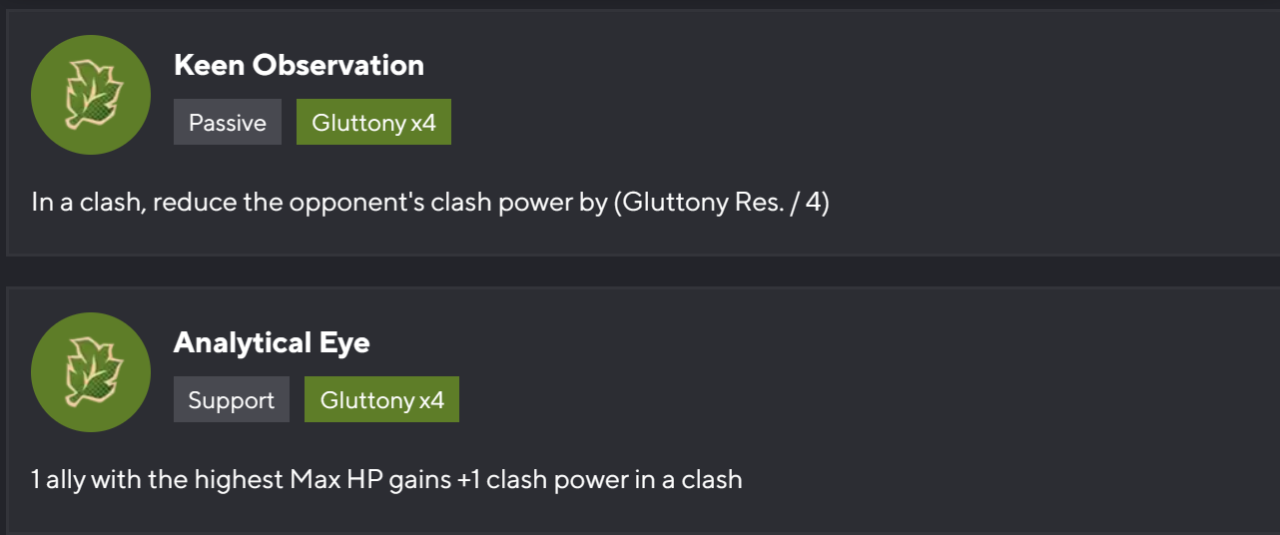1280x535 pixels.
Task: Click the Analytical Eye description sentence
Action: (x=386, y=480)
